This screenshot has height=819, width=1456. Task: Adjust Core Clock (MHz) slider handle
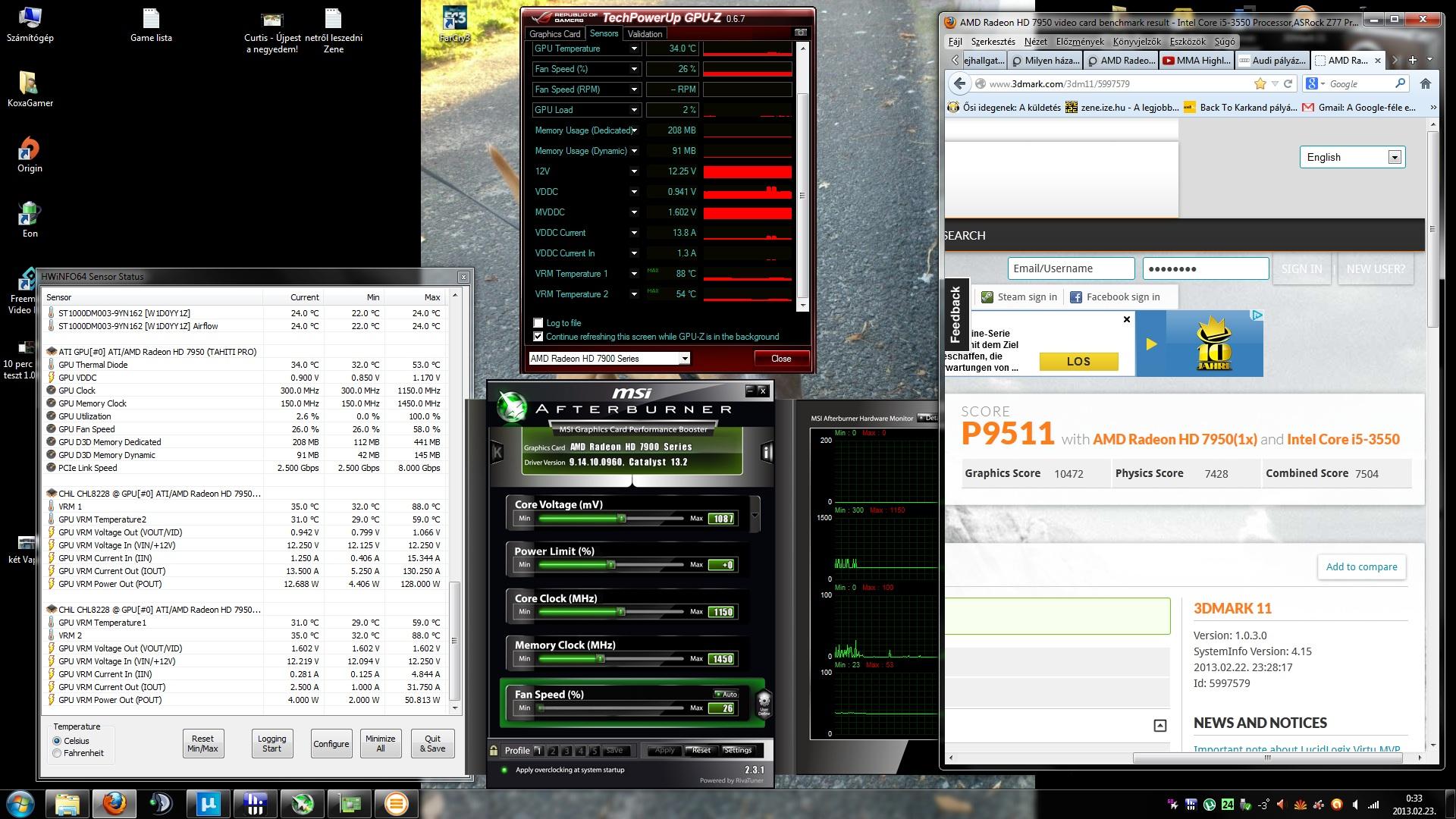[621, 611]
